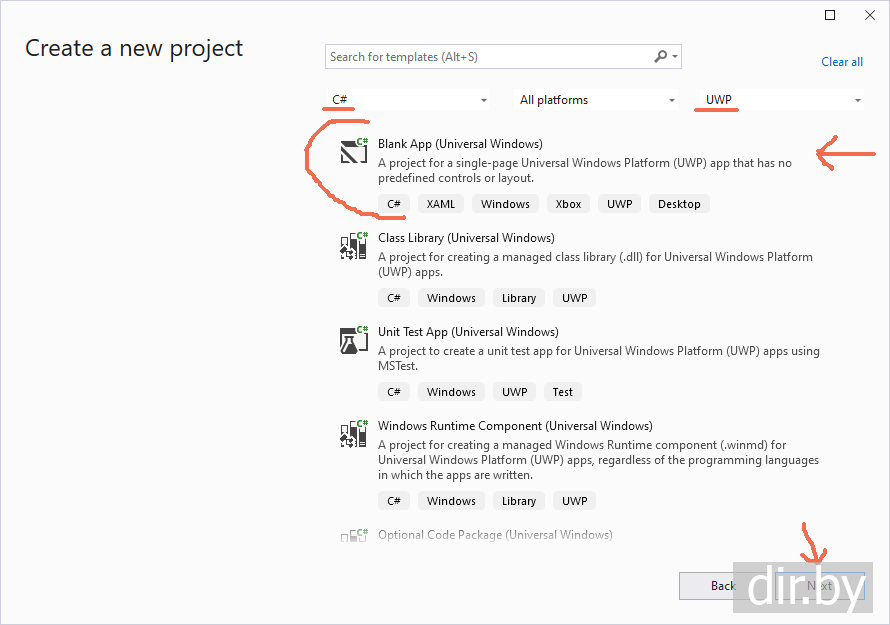The height and width of the screenshot is (625, 890).
Task: Click the search magnifier icon
Action: pos(660,56)
